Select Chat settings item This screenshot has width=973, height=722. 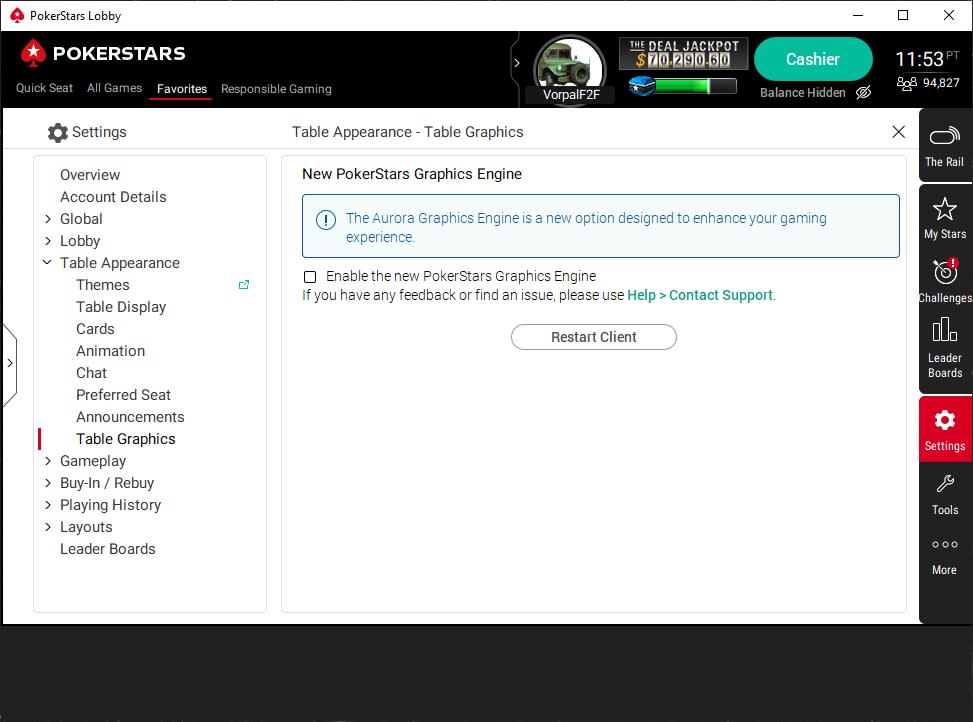[x=91, y=373]
